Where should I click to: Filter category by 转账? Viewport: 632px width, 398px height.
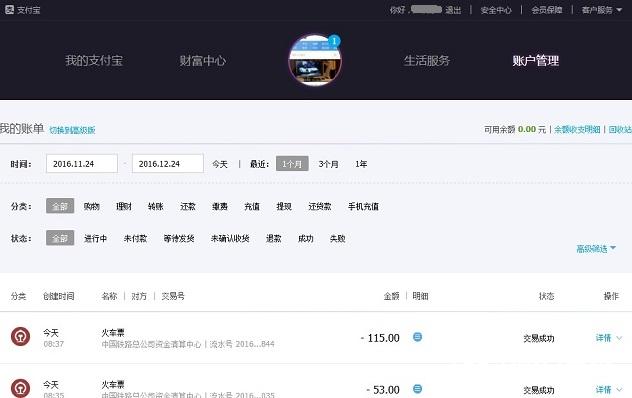(156, 206)
